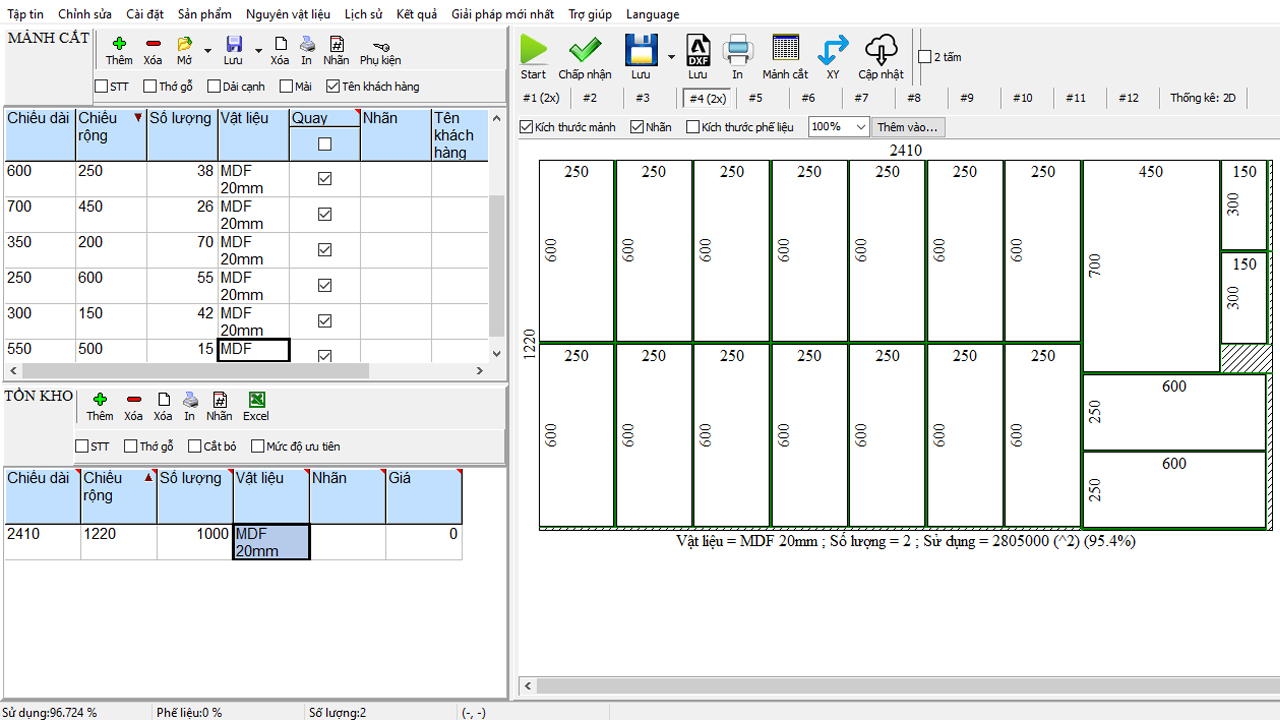
Task: Add a cut piece with Thêm icon
Action: [119, 45]
